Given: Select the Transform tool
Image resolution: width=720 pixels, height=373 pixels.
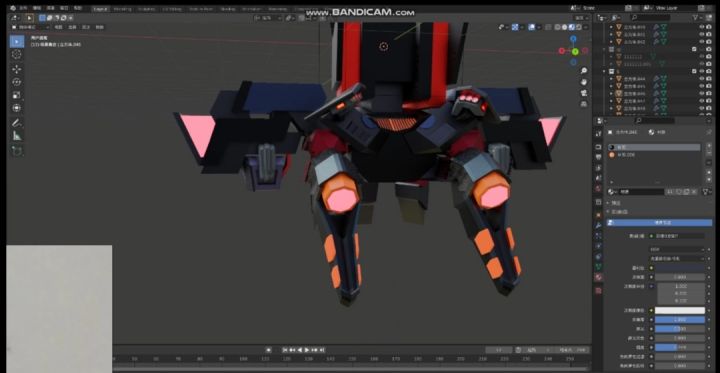Looking at the screenshot, I should coord(17,108).
